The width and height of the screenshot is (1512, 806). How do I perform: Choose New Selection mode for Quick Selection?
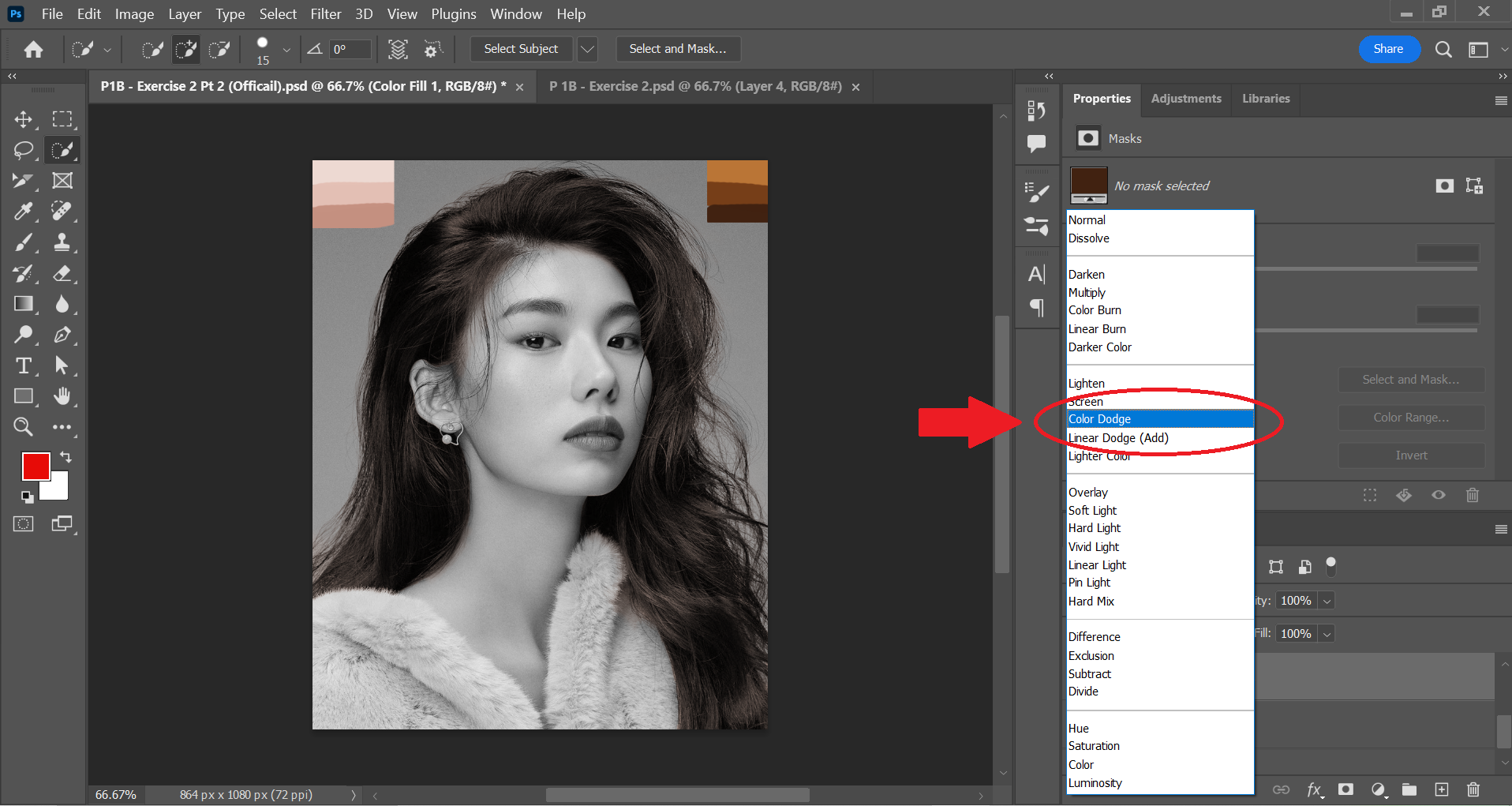point(152,50)
